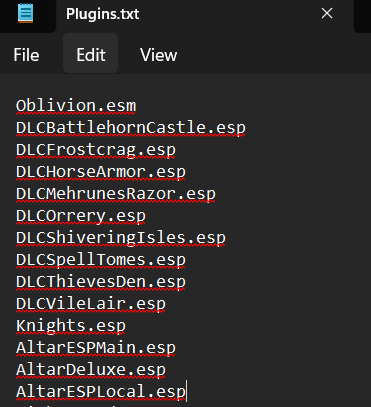Image resolution: width=371 pixels, height=407 pixels.
Task: Place cursor on DLCVileLair.esp line
Action: (x=91, y=304)
